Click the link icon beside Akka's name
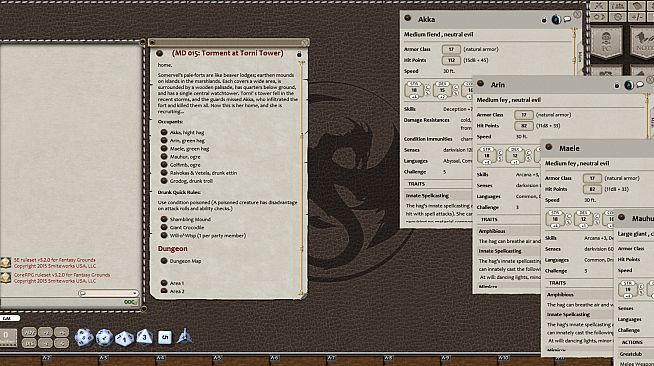This screenshot has width=654, height=366. (407, 18)
